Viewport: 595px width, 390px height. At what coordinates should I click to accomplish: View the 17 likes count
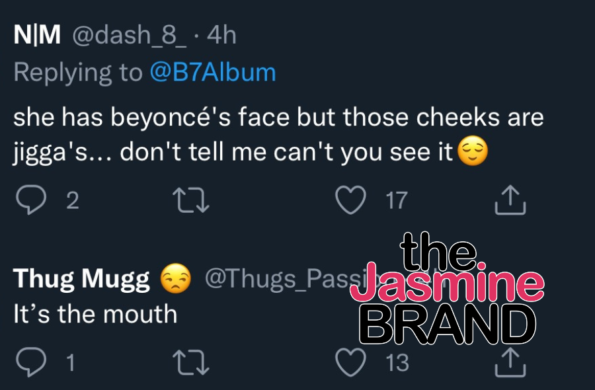(397, 200)
